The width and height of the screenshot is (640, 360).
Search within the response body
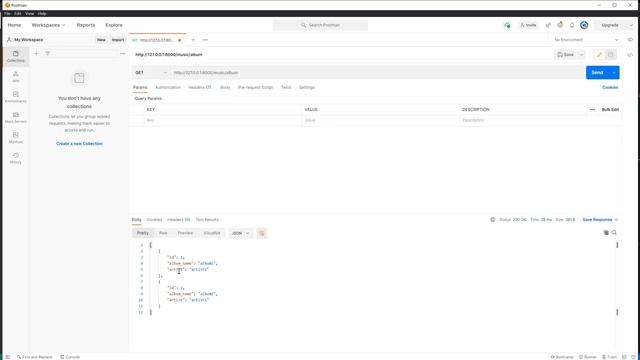[x=614, y=233]
